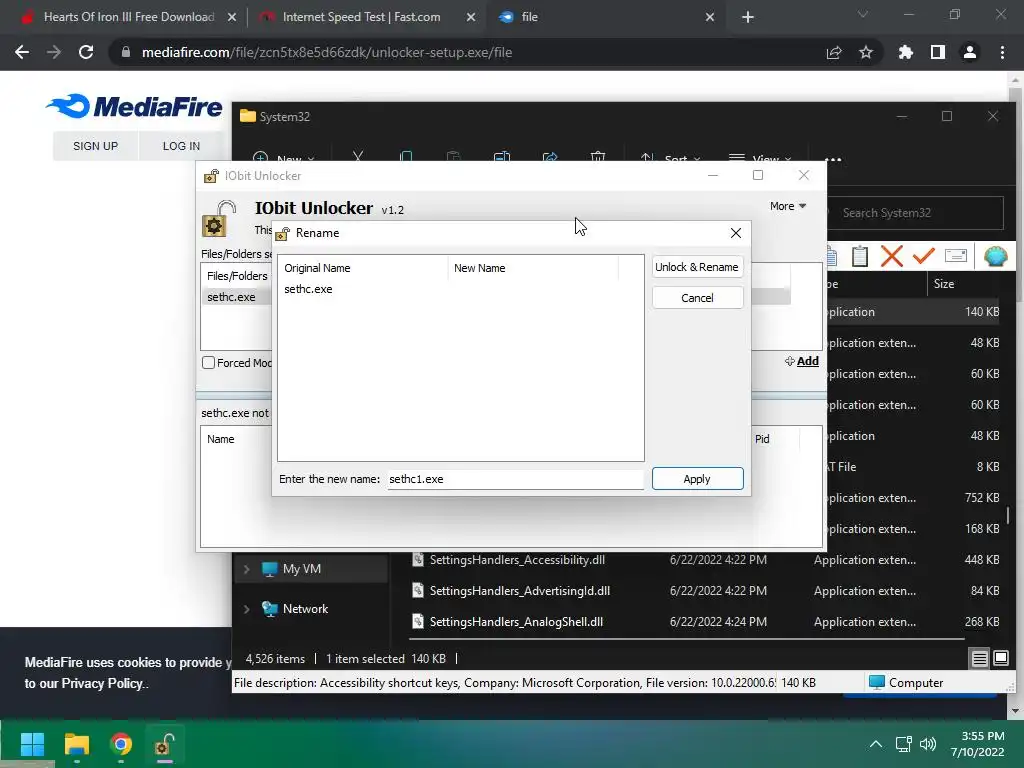Click the Chrome address bar URL
Viewport: 1024px width, 768px height.
[x=327, y=52]
